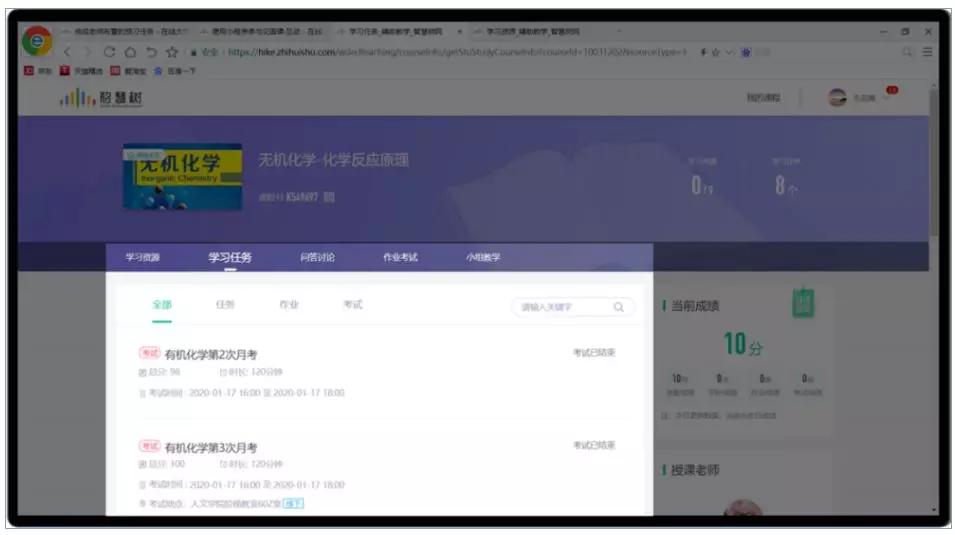Viewport: 955px width, 535px height.
Task: Switch to the fourth browser tab 学习资源
Action: [534, 32]
